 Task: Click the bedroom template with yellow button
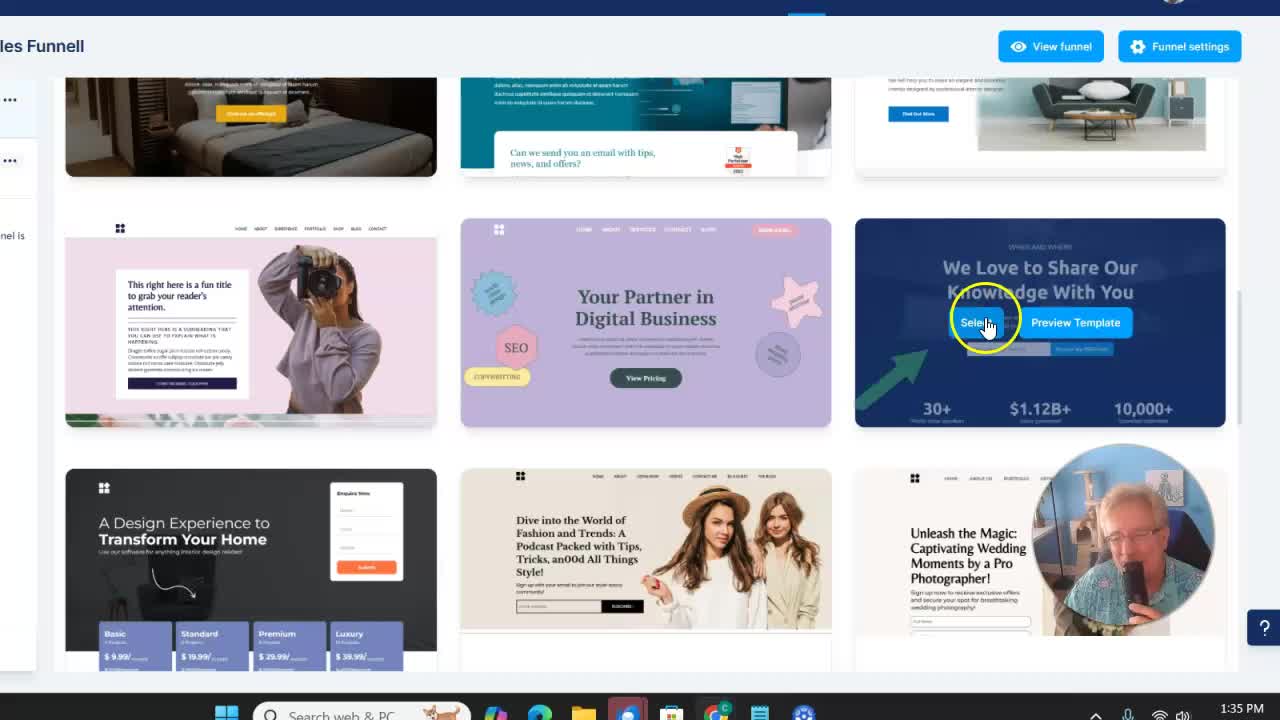250,126
